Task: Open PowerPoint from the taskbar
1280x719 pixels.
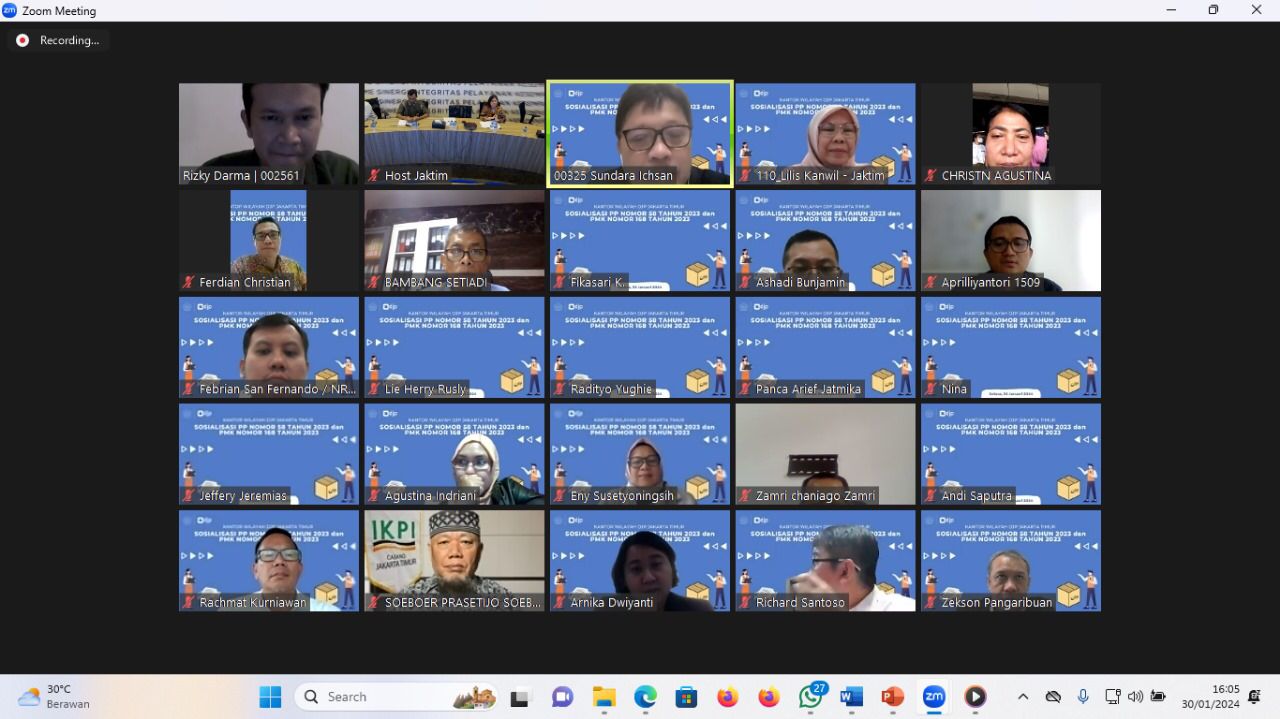Action: coord(892,697)
